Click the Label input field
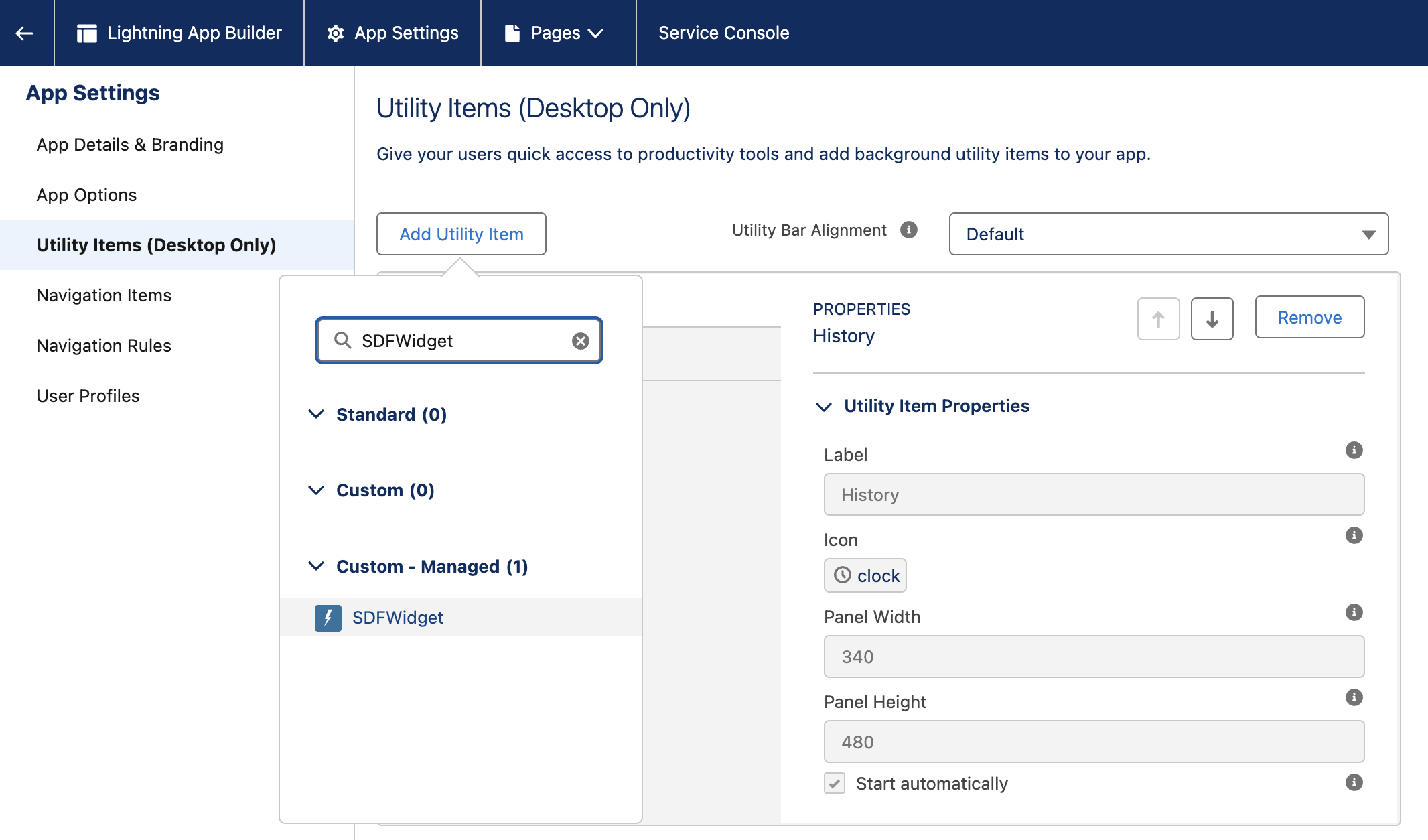The height and width of the screenshot is (840, 1428). coord(1094,494)
